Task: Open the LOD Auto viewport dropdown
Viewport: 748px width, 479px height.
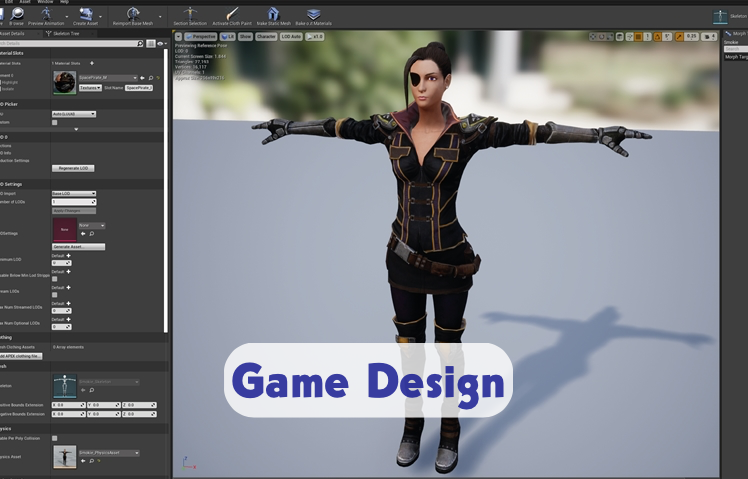Action: click(291, 36)
